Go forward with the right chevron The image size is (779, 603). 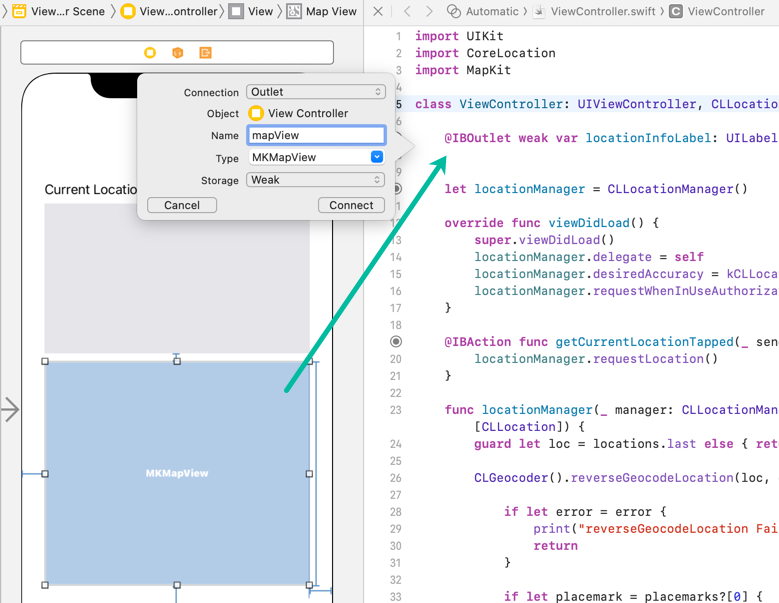coord(429,11)
